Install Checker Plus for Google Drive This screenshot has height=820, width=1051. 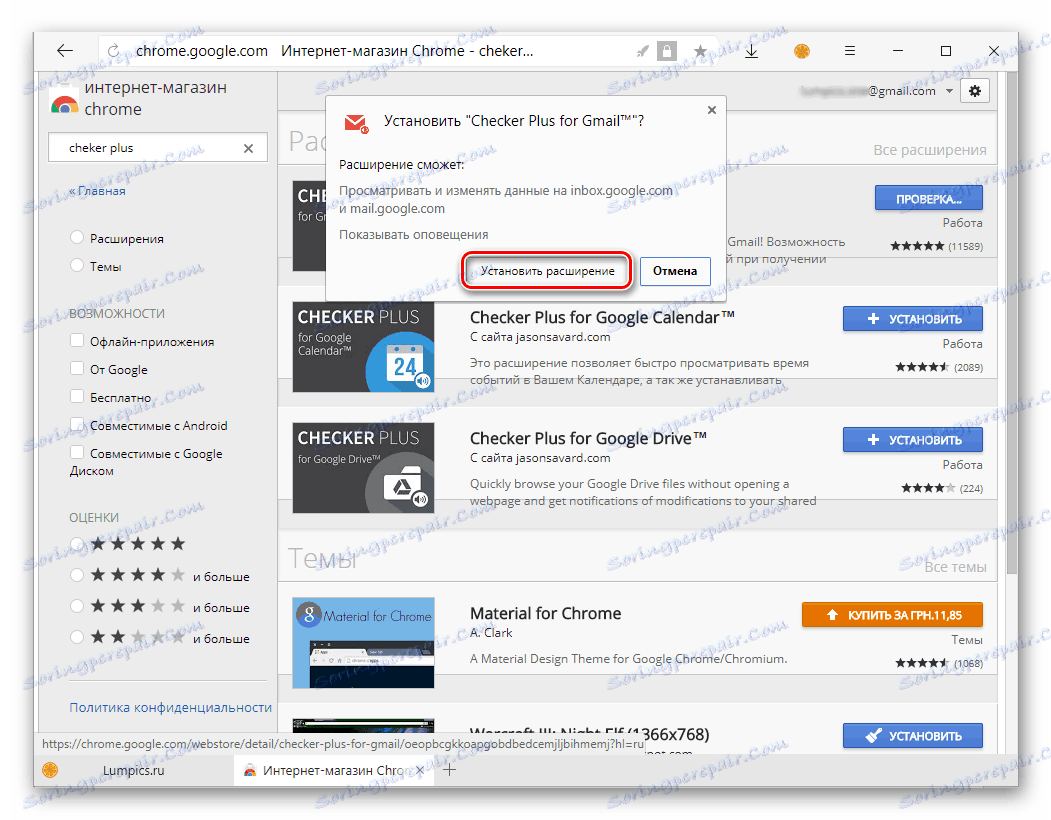click(x=913, y=440)
